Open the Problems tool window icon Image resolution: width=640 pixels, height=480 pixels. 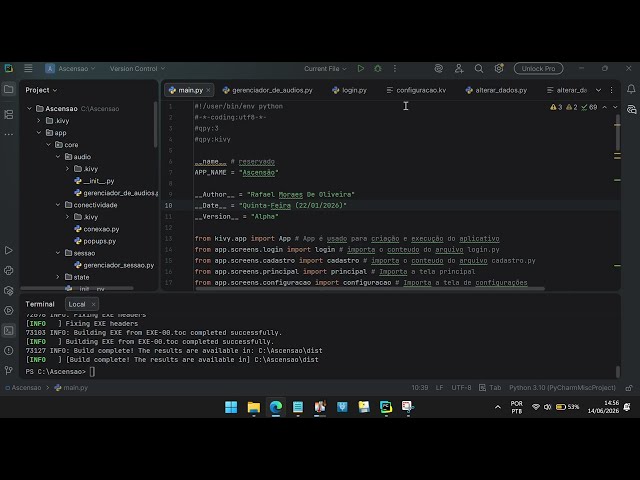click(9, 351)
